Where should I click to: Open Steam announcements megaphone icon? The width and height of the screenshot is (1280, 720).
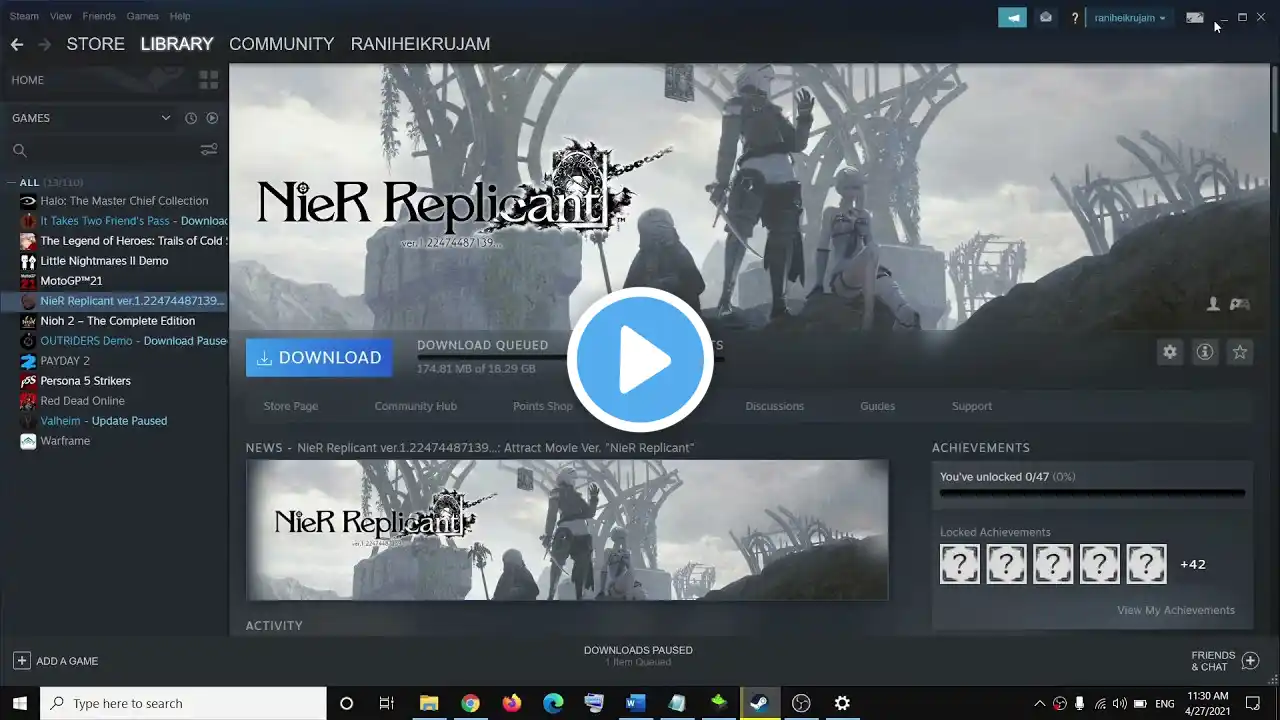pyautogui.click(x=1012, y=17)
